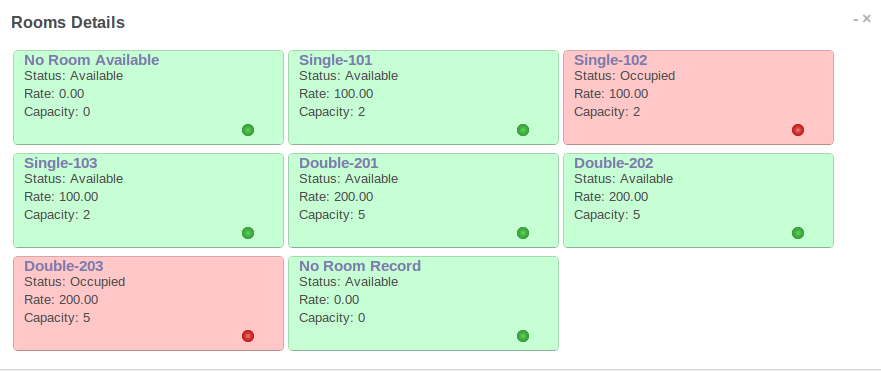881x372 pixels.
Task: Select the No Room Record heading
Action: point(360,266)
